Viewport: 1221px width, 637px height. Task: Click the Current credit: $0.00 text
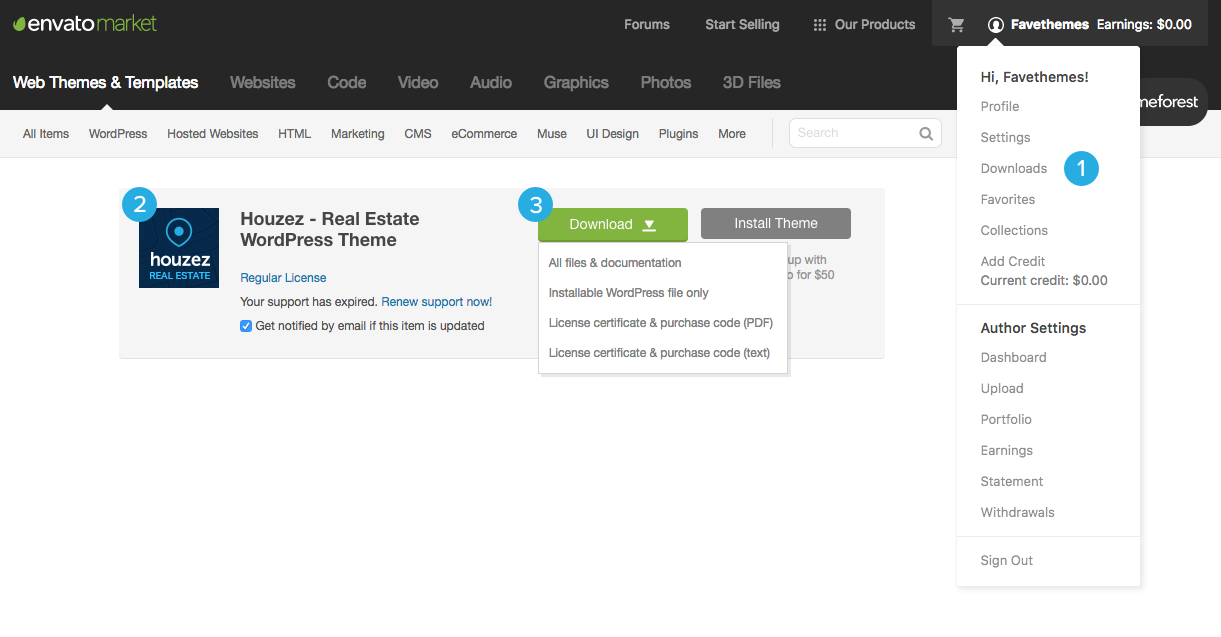[x=1044, y=281]
